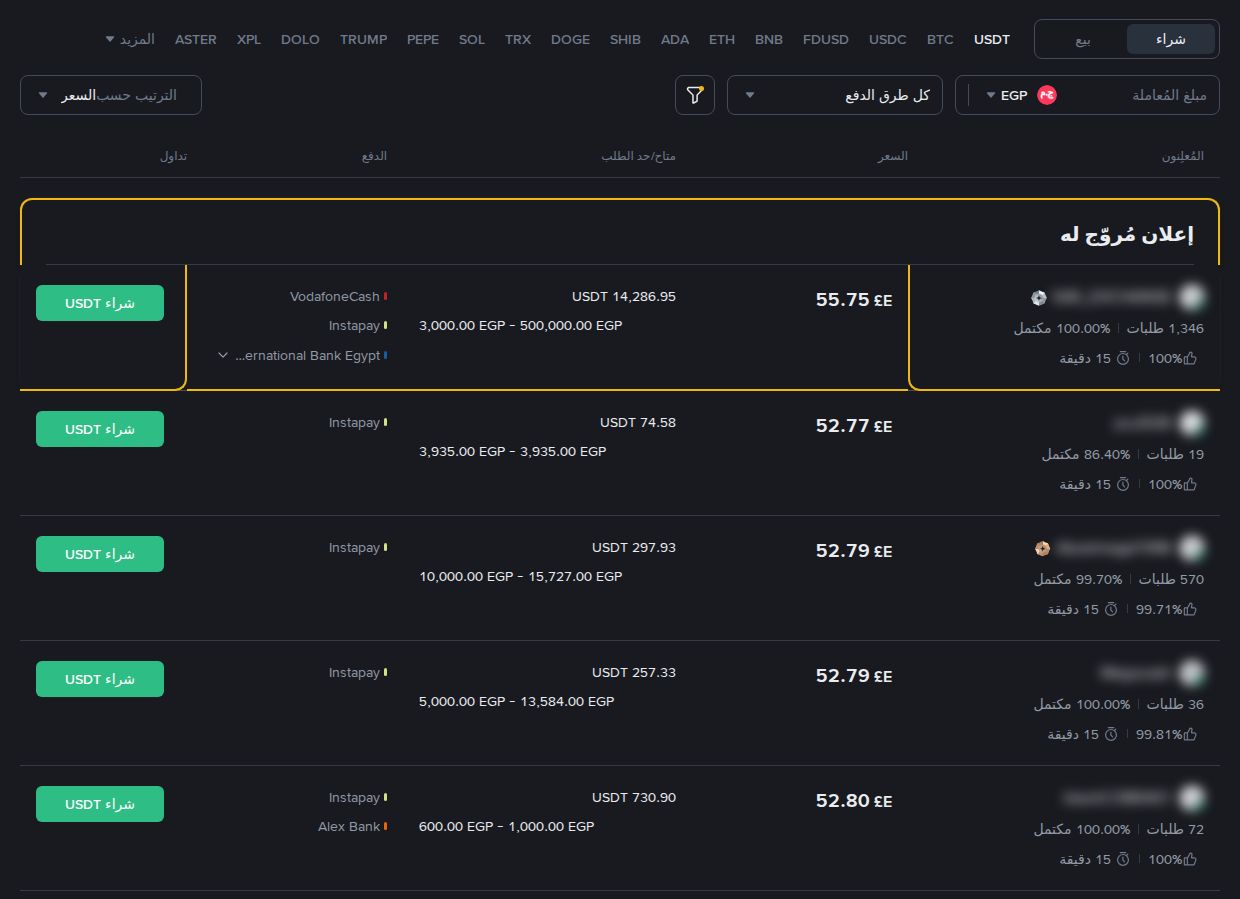Click clock icon in 1,346 orders row

1123,358
